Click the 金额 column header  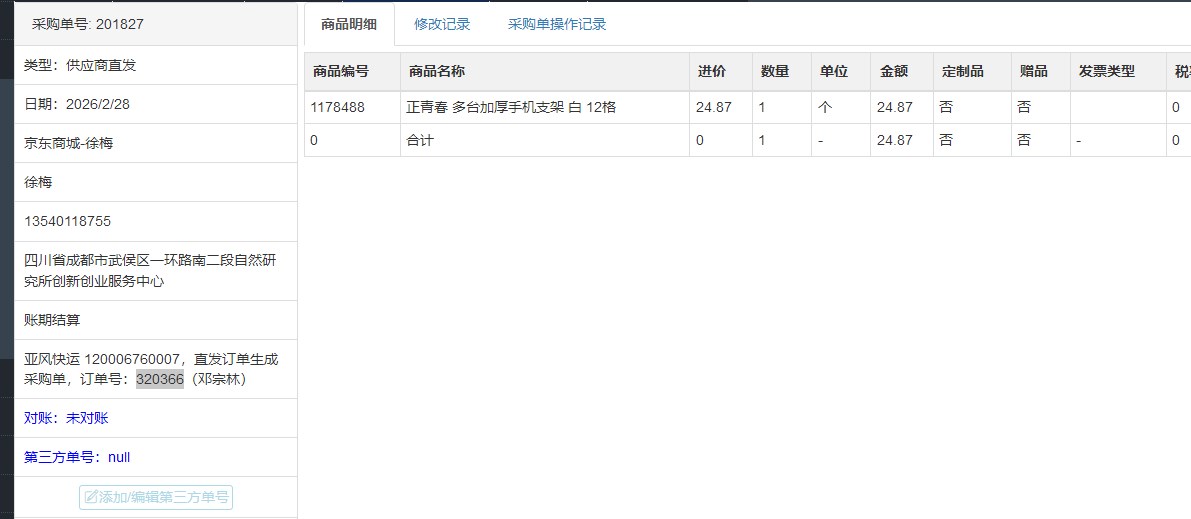click(x=893, y=71)
